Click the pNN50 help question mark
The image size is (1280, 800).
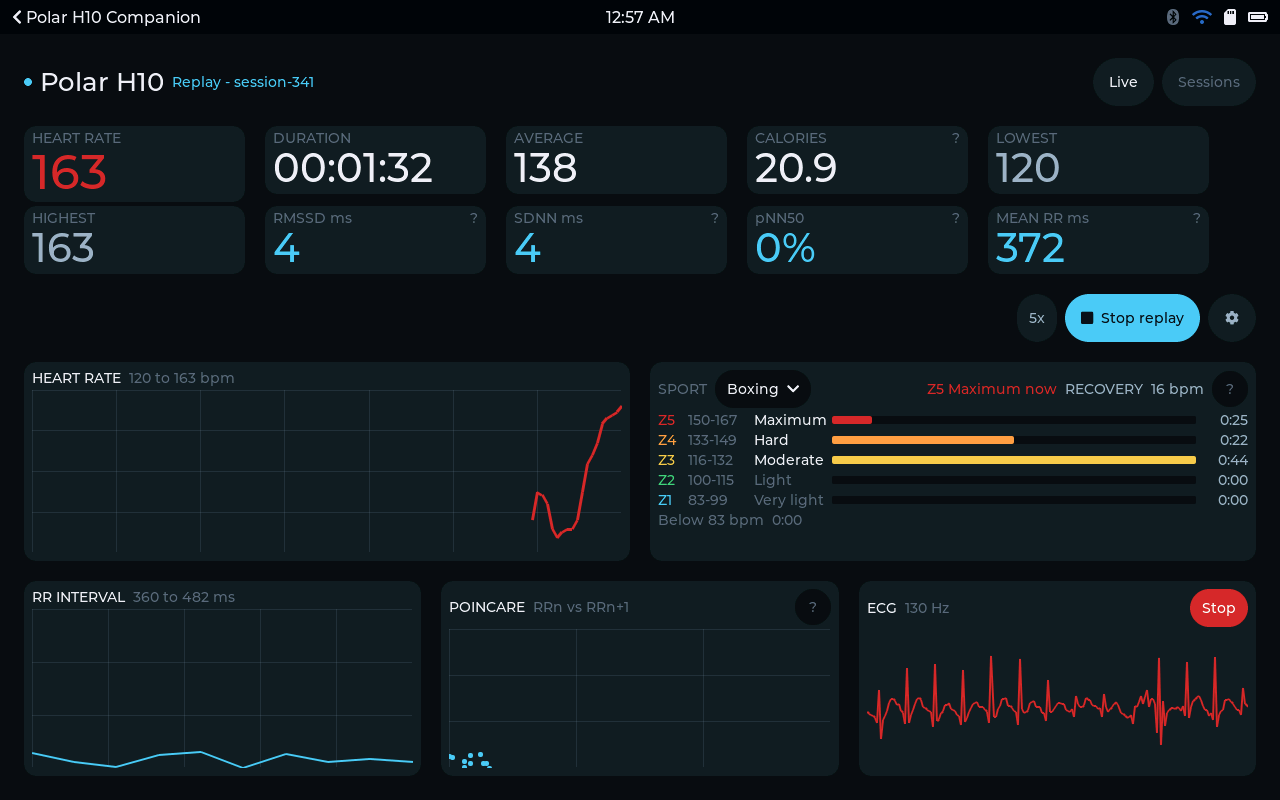956,218
